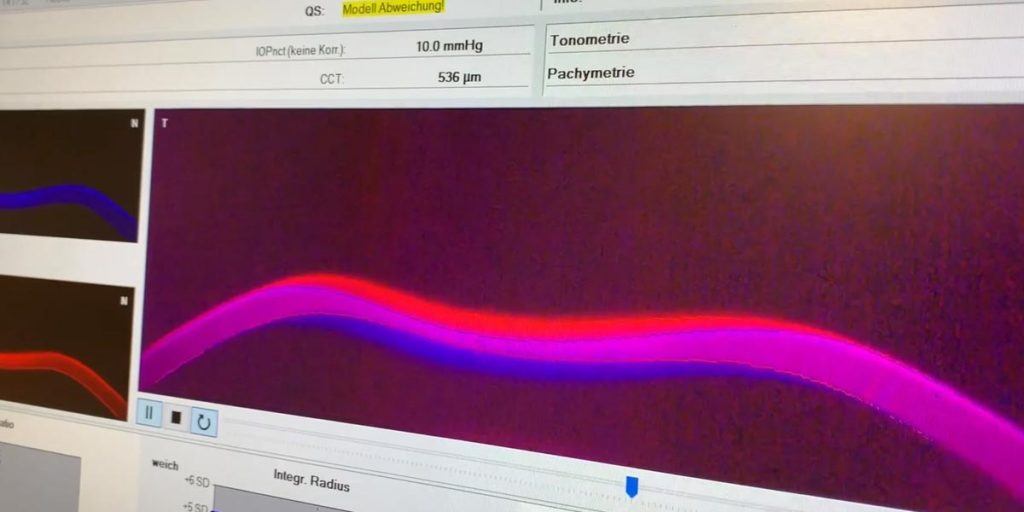Image resolution: width=1024 pixels, height=512 pixels.
Task: Click the 'IOPnct (keine Korr.)' label
Action: [x=300, y=50]
